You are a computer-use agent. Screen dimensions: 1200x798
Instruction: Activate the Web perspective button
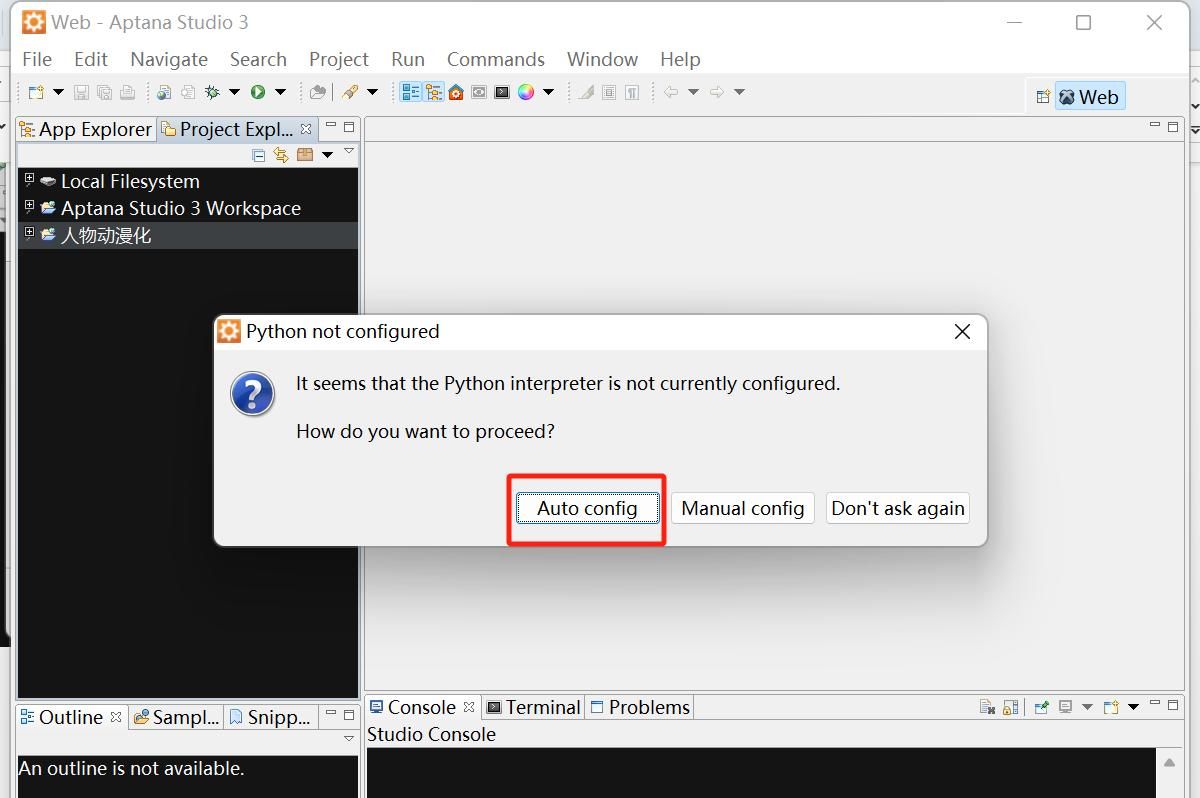[1090, 96]
